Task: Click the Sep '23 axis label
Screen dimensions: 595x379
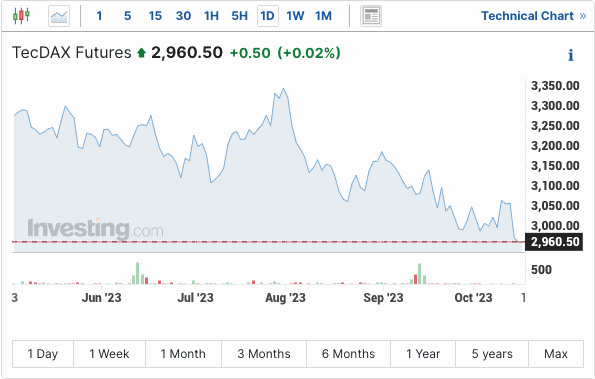Action: 383,298
